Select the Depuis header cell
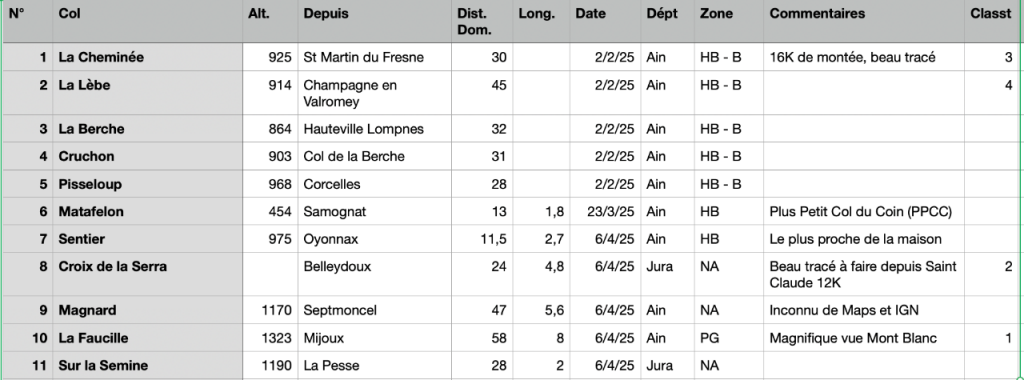 click(374, 22)
